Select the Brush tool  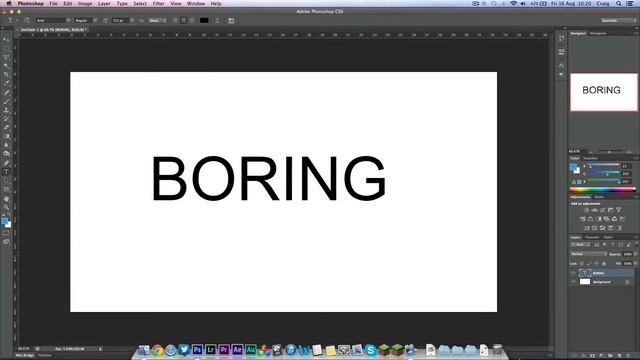click(6, 101)
